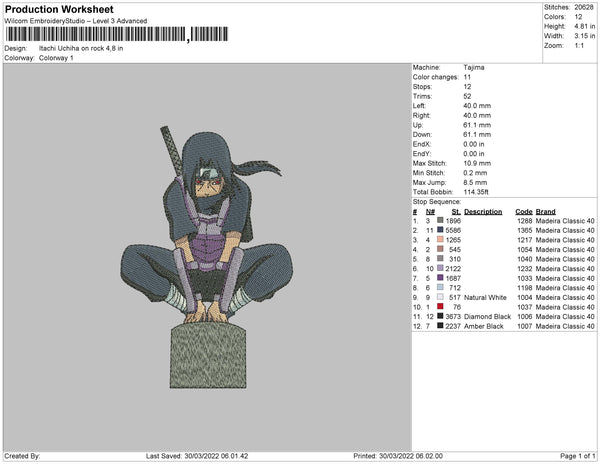
Task: Click the Machine value 'Tajima'
Action: pos(474,67)
